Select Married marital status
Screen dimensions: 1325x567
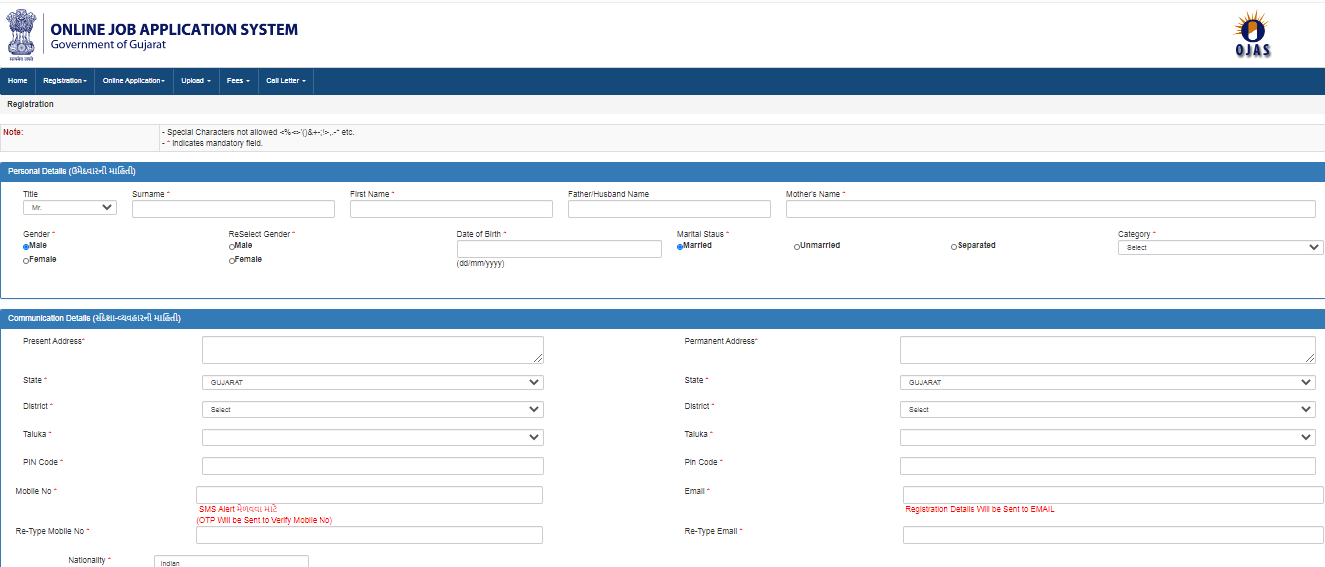(x=680, y=246)
